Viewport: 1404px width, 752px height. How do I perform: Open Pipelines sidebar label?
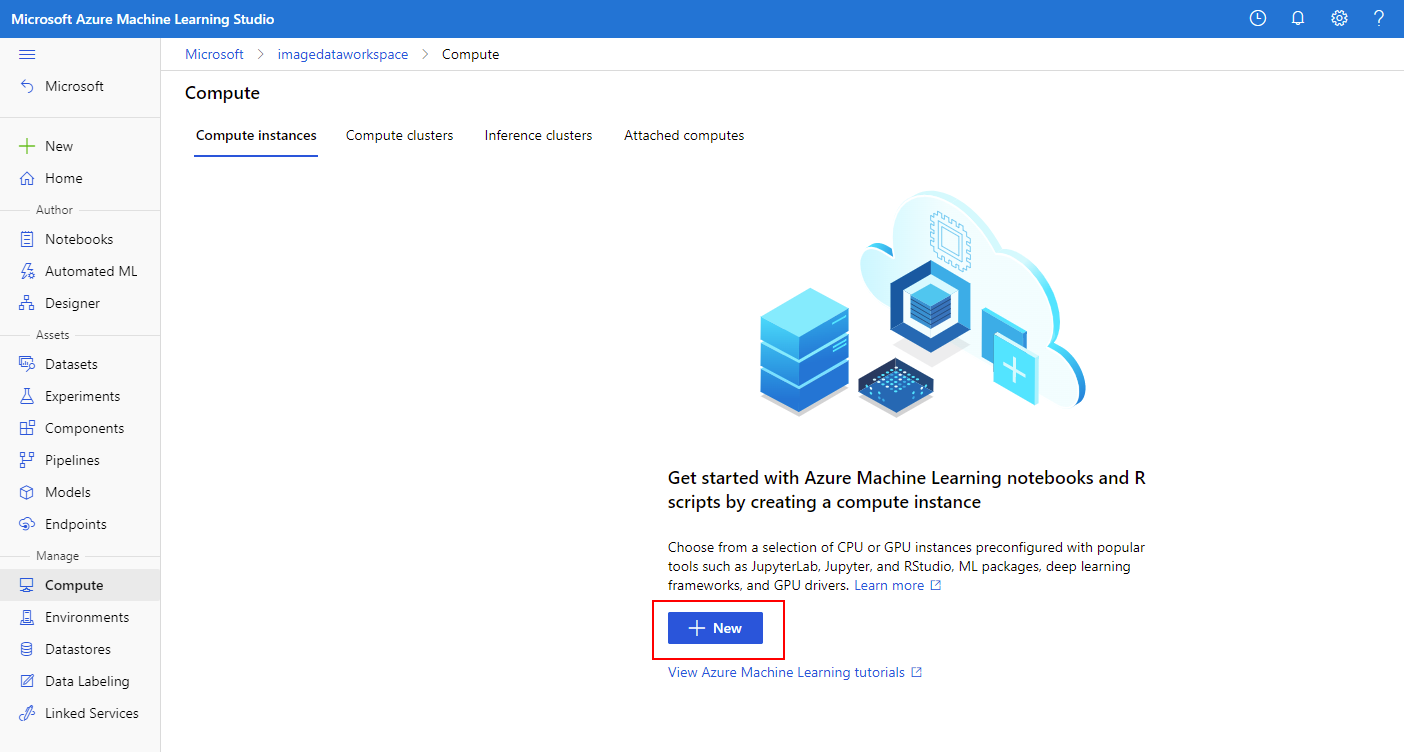pos(72,460)
